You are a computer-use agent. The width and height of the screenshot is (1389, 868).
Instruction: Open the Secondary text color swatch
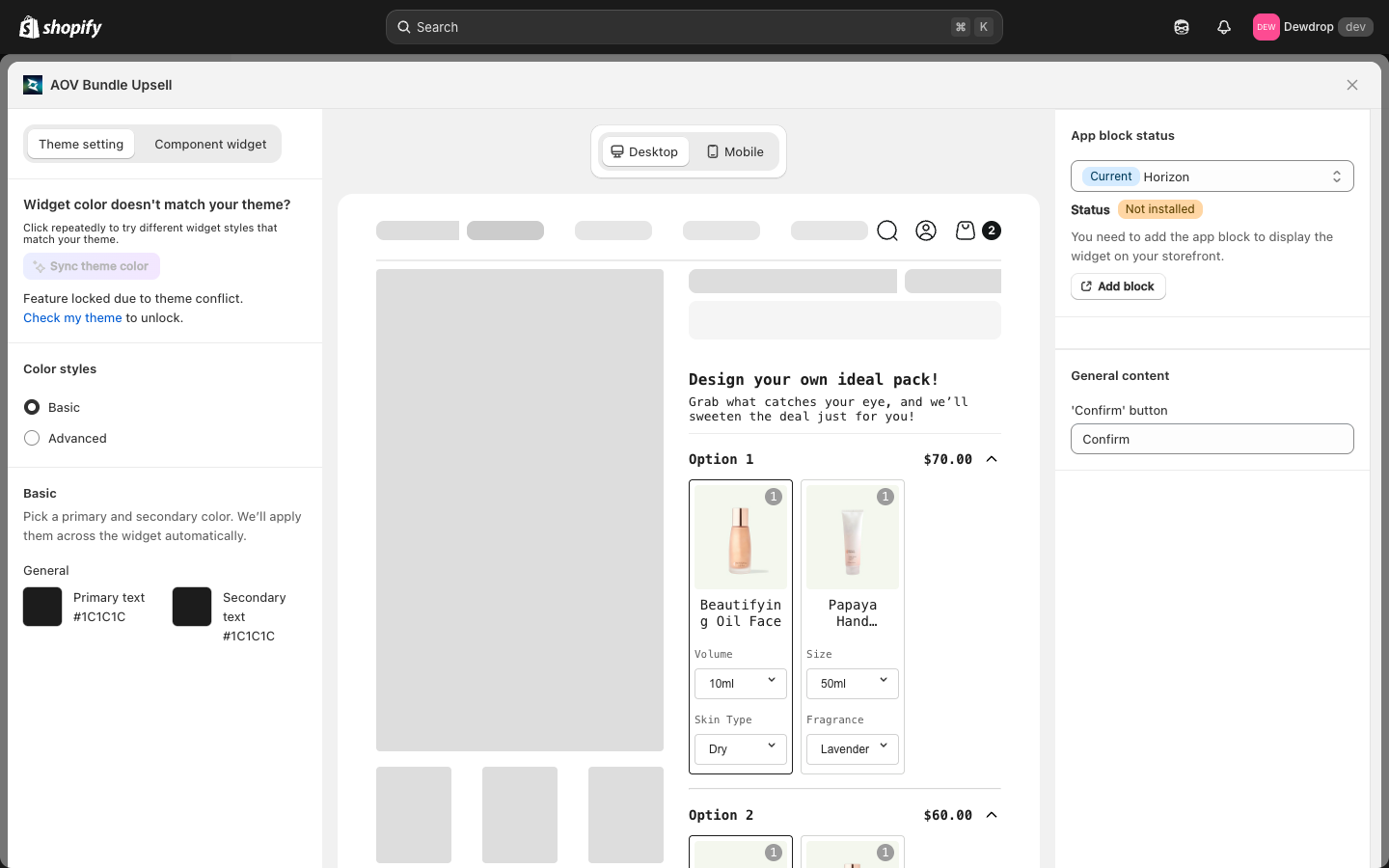click(x=192, y=607)
